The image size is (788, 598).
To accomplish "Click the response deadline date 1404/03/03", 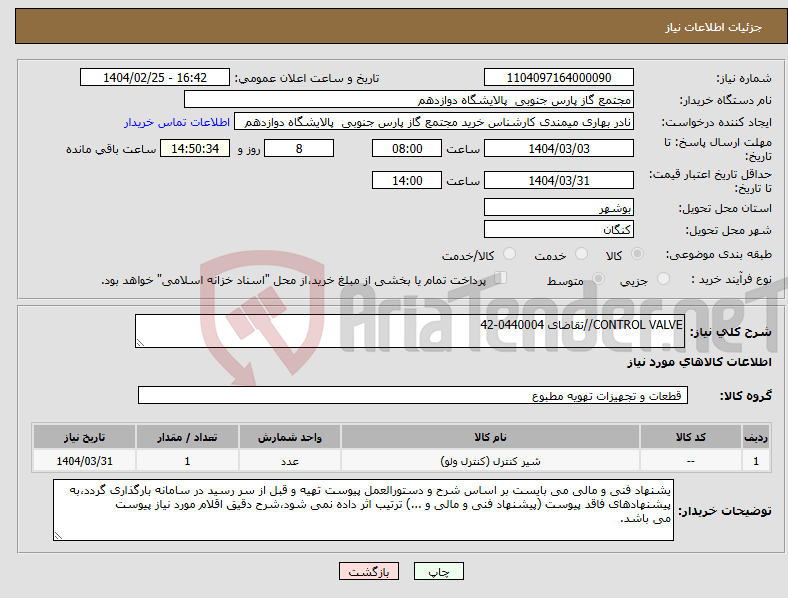I will click(558, 148).
